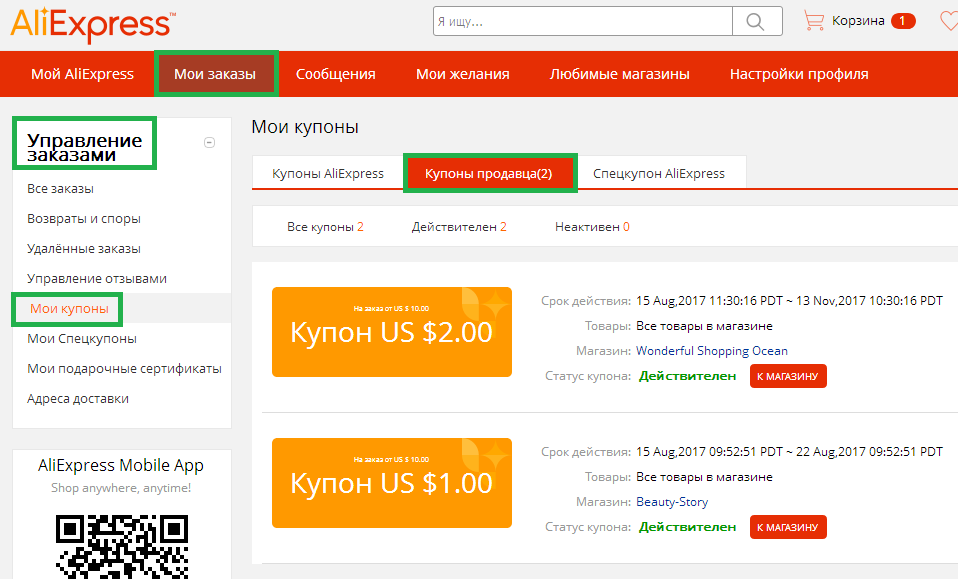This screenshot has width=958, height=579.
Task: Click the Mobile App QR code
Action: point(122,545)
